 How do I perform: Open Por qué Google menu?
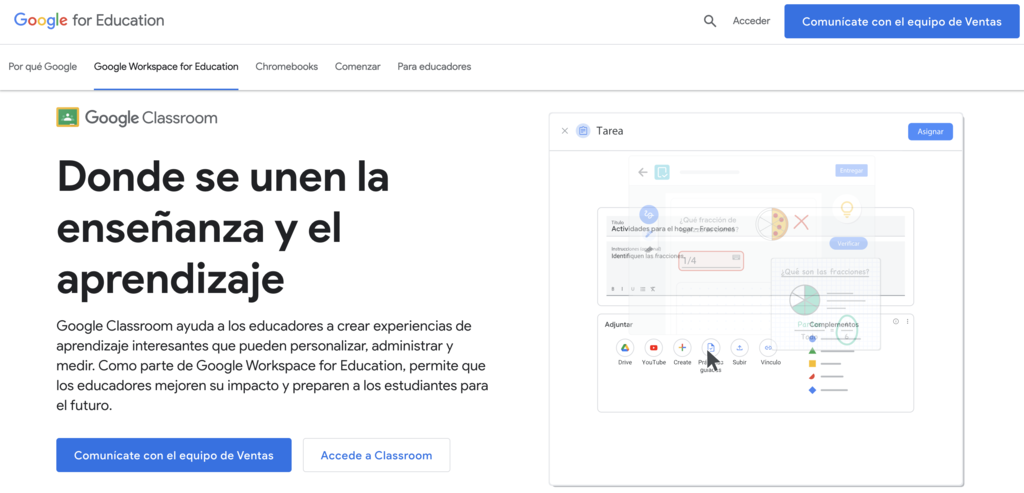click(42, 67)
